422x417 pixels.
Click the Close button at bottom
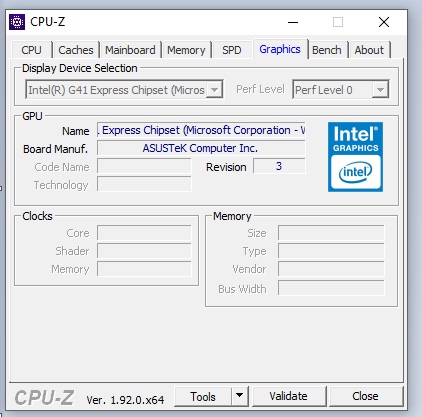365,396
